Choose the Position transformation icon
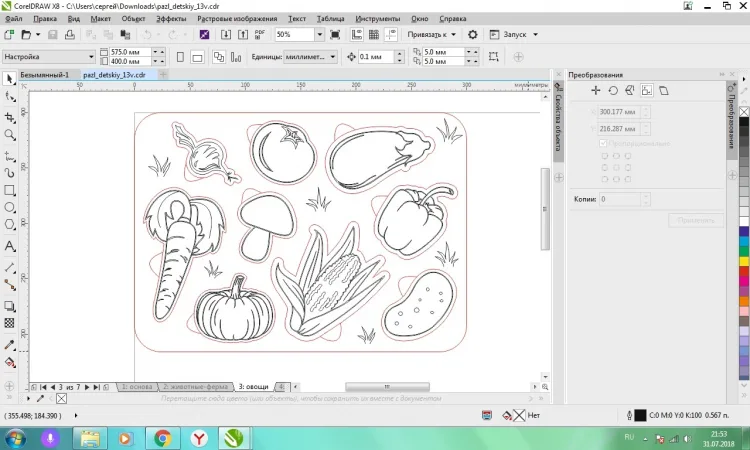The image size is (750, 450). [596, 90]
